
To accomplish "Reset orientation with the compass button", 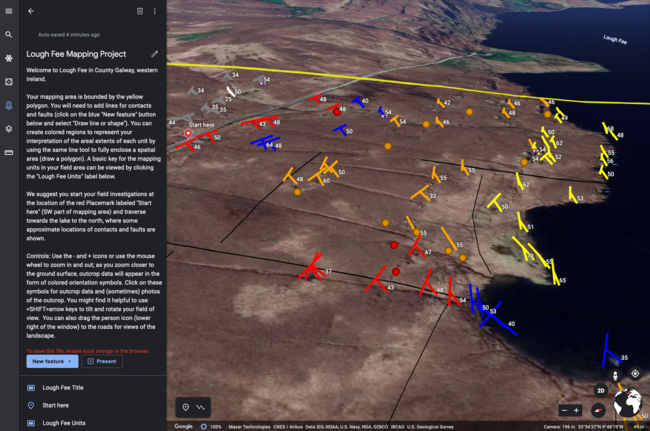I will [599, 410].
